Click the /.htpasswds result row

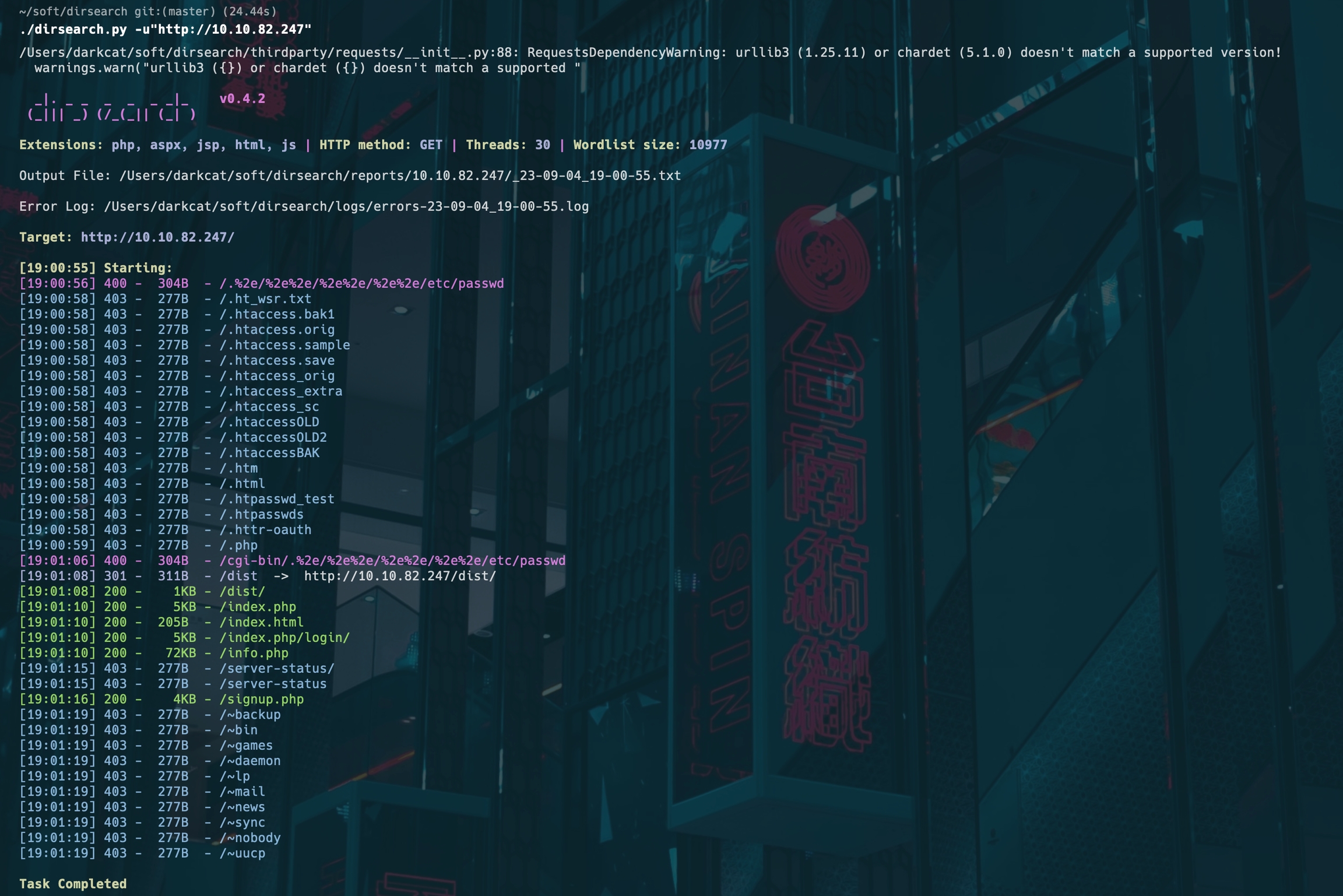point(162,515)
